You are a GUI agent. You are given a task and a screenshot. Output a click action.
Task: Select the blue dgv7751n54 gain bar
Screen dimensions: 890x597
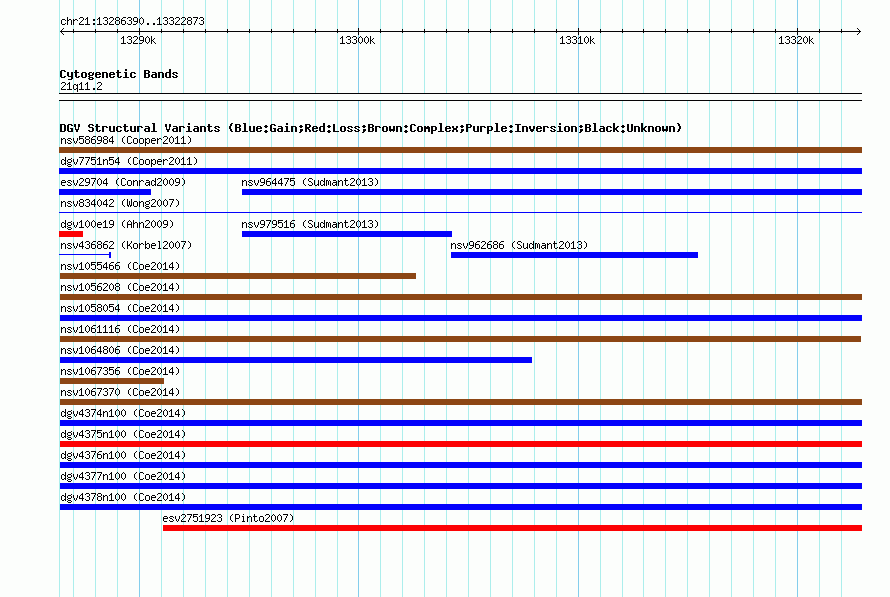point(460,171)
